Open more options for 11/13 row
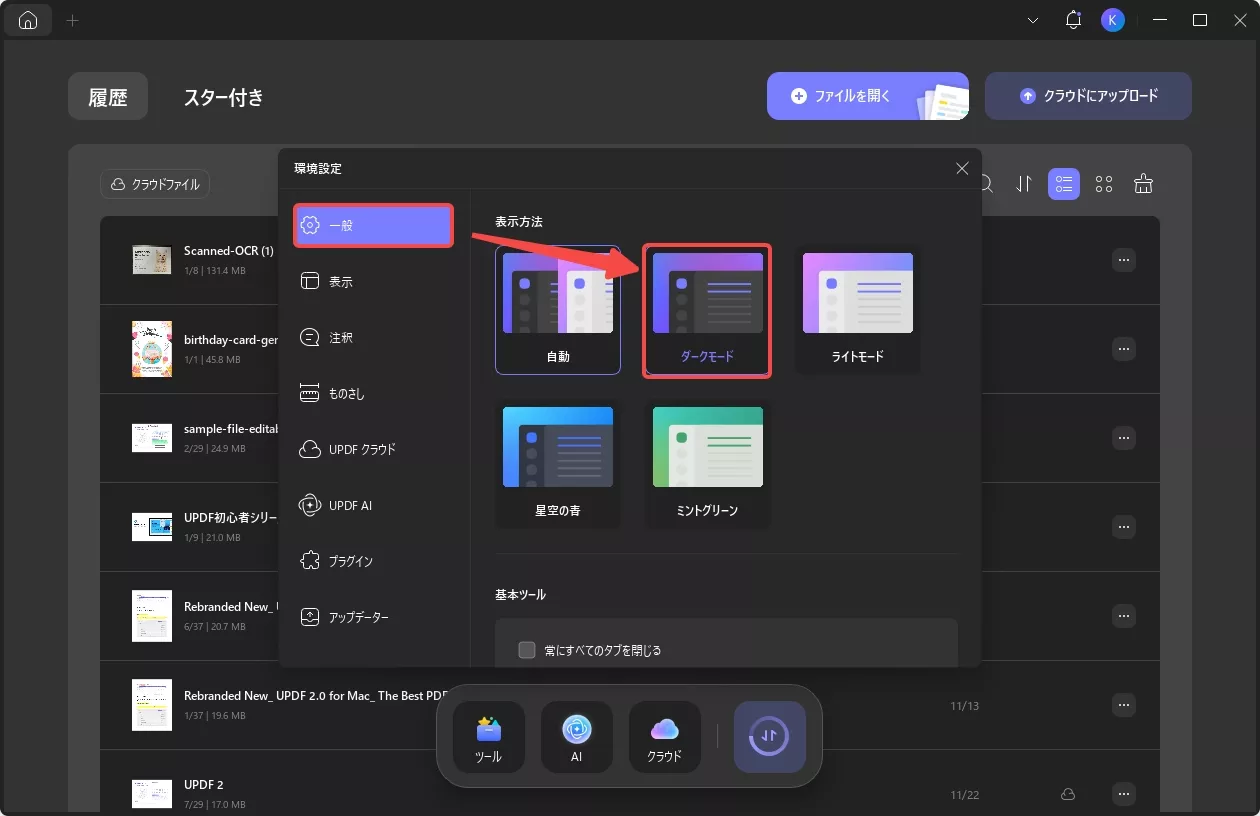Viewport: 1260px width, 816px height. click(1124, 705)
